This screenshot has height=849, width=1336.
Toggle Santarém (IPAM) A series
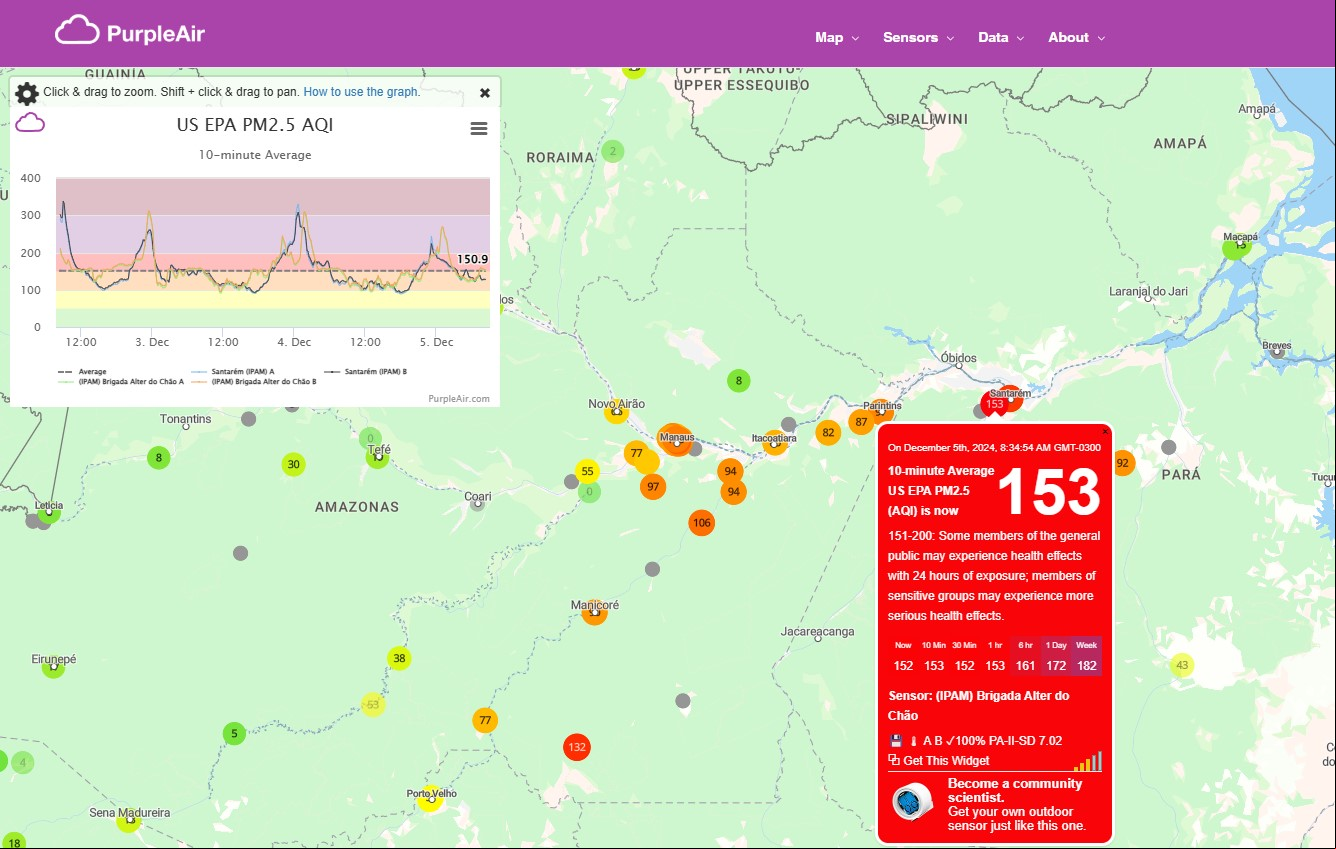(233, 371)
